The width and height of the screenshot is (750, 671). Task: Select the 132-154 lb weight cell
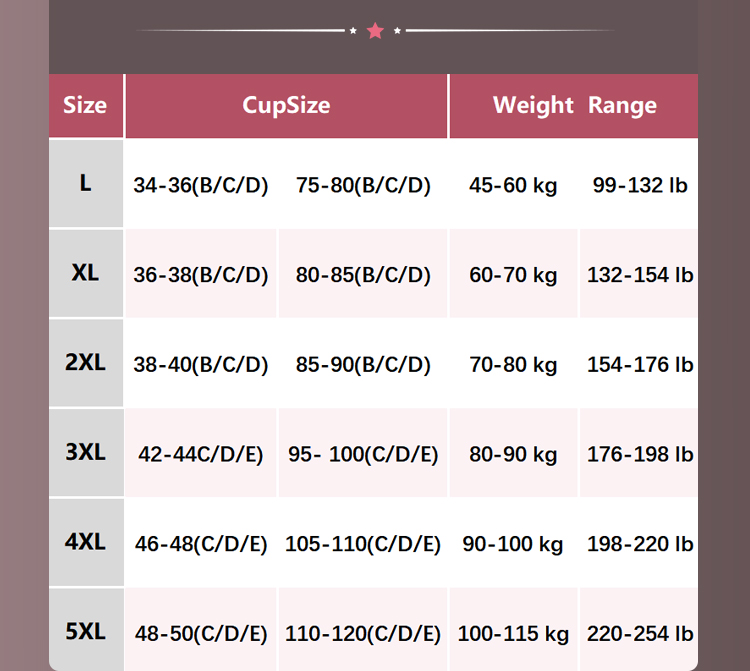pos(640,275)
